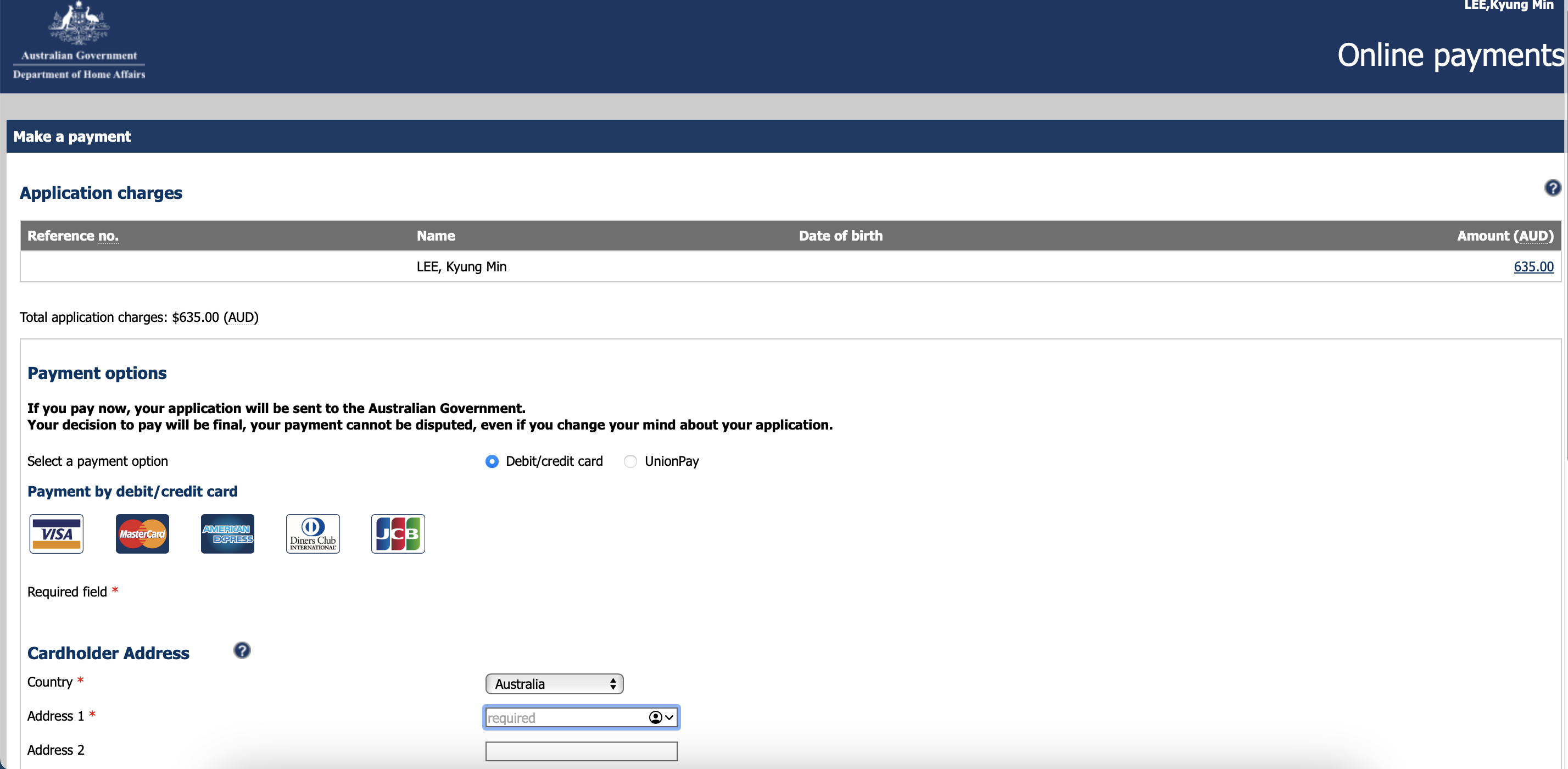The height and width of the screenshot is (769, 1568).
Task: Click the 'Country' field label
Action: 50,682
